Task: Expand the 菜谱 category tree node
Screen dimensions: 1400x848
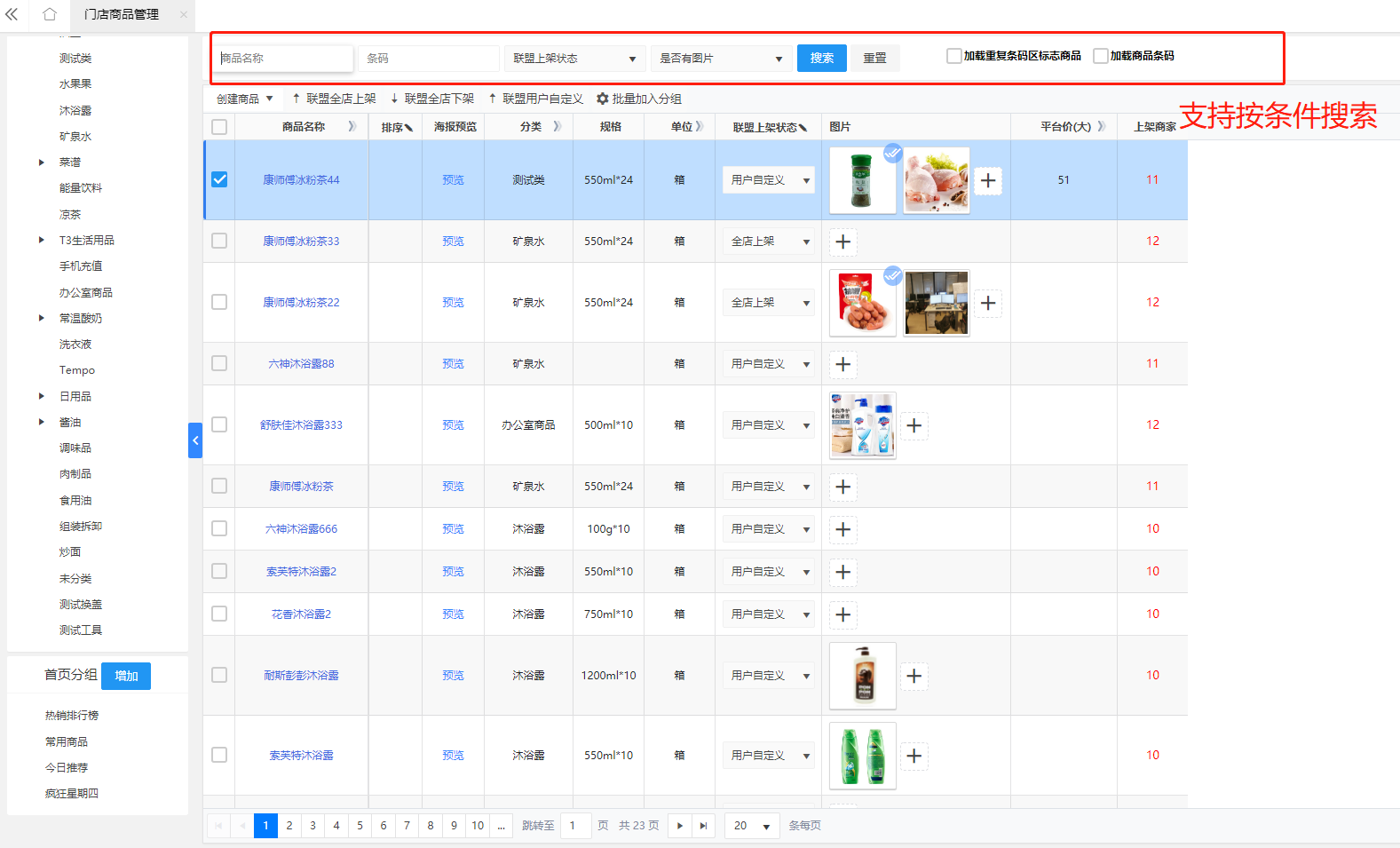Action: pos(42,162)
